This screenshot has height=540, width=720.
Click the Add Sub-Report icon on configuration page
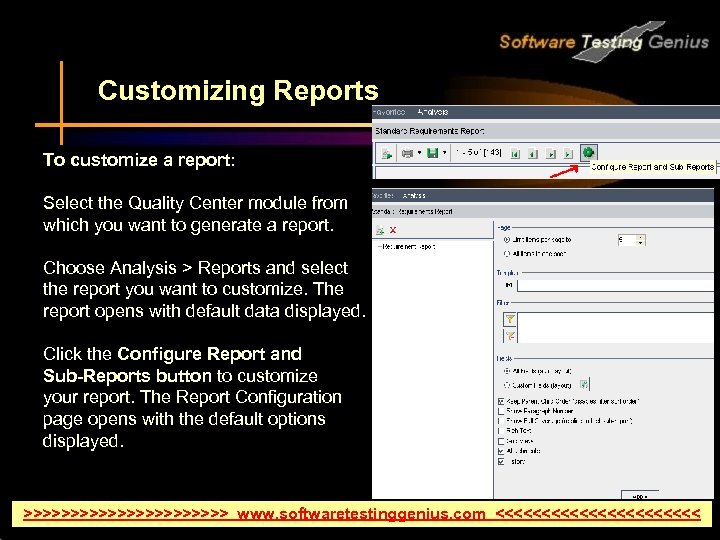pos(380,230)
